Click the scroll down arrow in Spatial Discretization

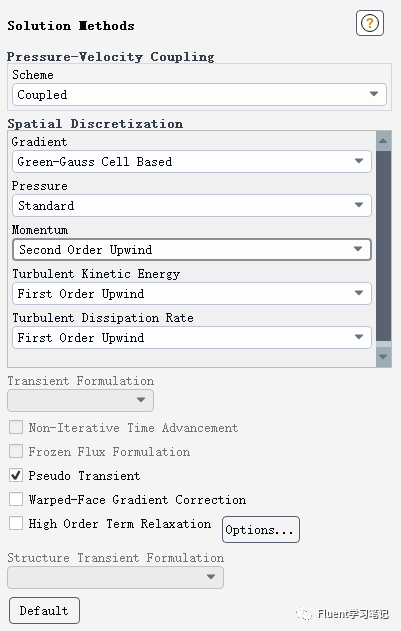point(383,357)
